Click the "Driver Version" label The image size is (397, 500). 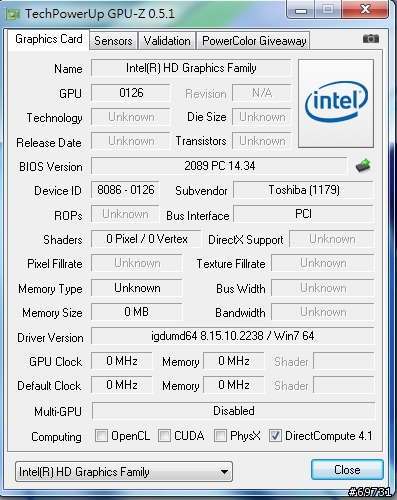[50, 338]
